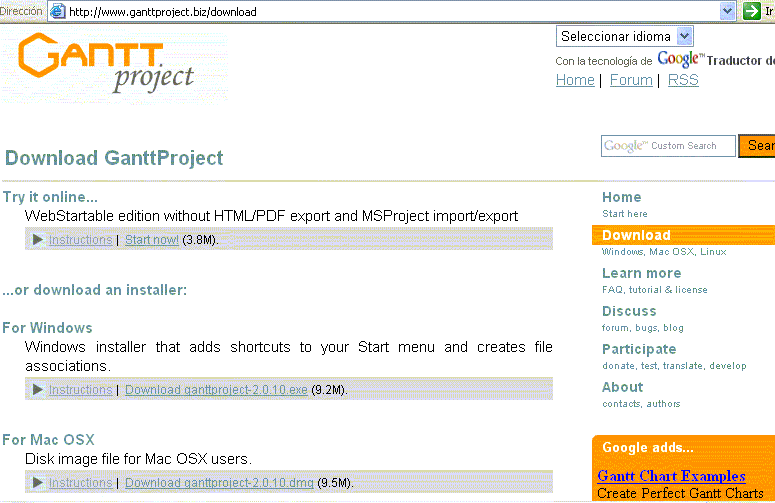Open the Home link in top navigation
This screenshot has height=503, width=775.
575,80
